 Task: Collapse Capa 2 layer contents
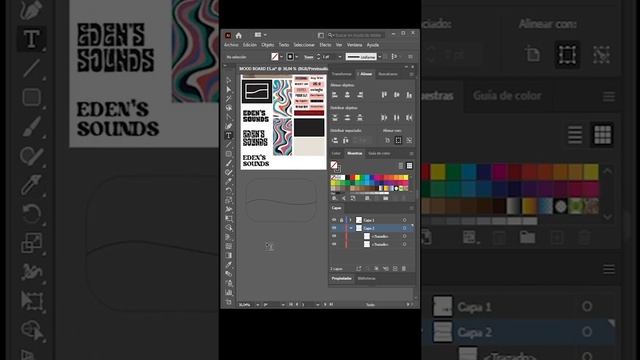tap(351, 228)
